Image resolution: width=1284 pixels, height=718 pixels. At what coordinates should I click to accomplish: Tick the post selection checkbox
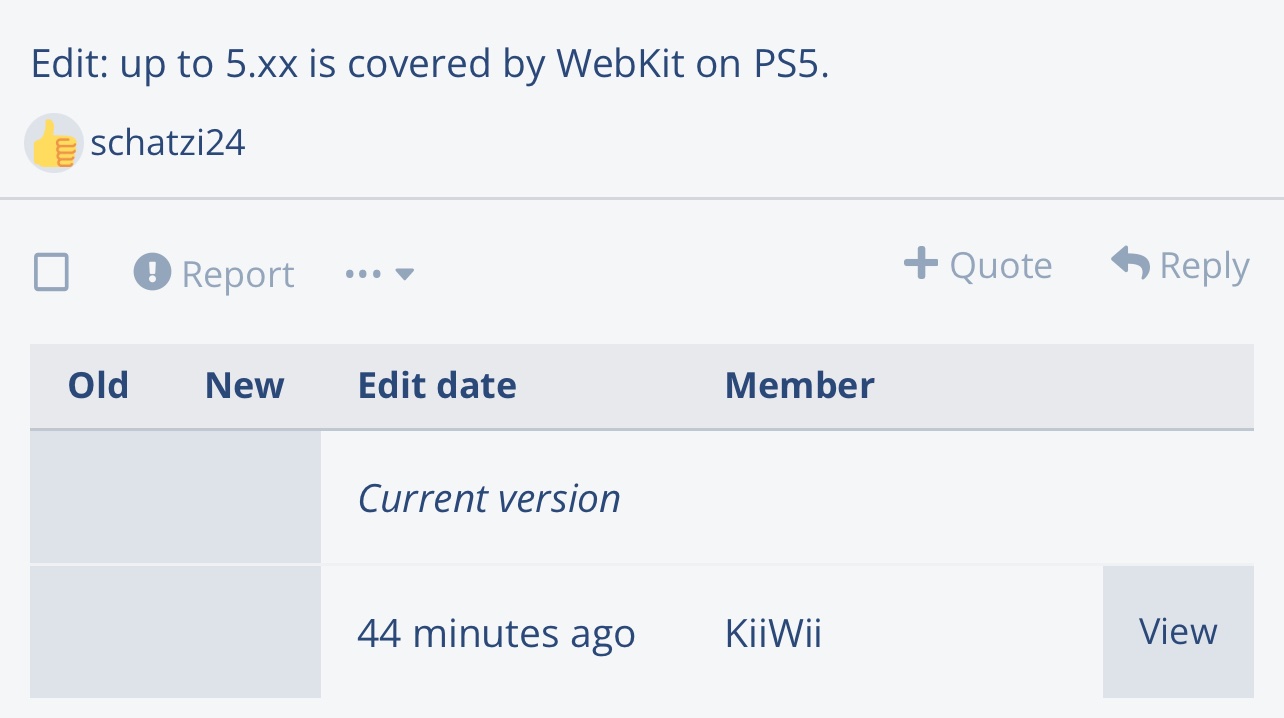52,272
